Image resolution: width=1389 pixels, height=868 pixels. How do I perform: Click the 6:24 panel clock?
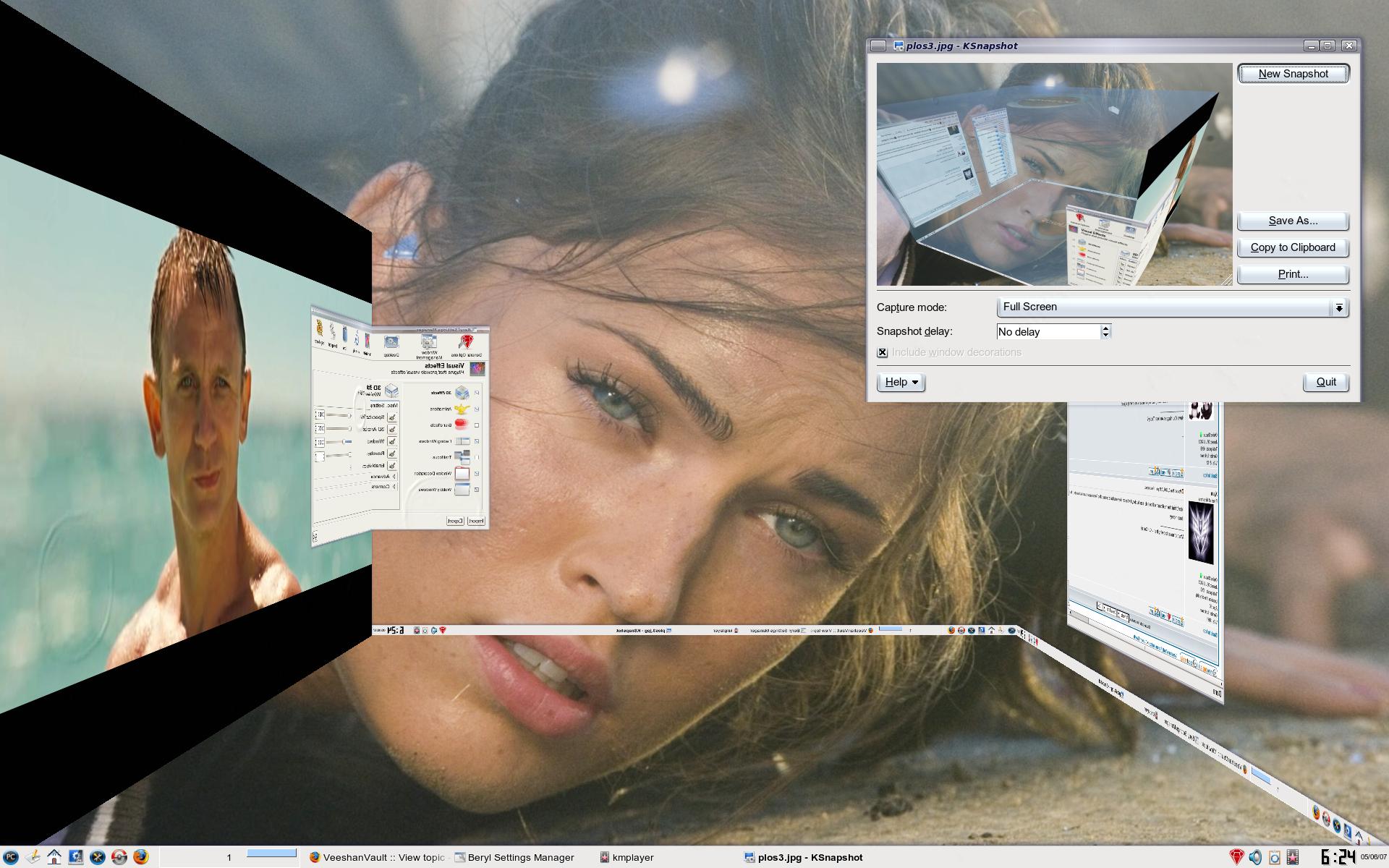[1337, 857]
